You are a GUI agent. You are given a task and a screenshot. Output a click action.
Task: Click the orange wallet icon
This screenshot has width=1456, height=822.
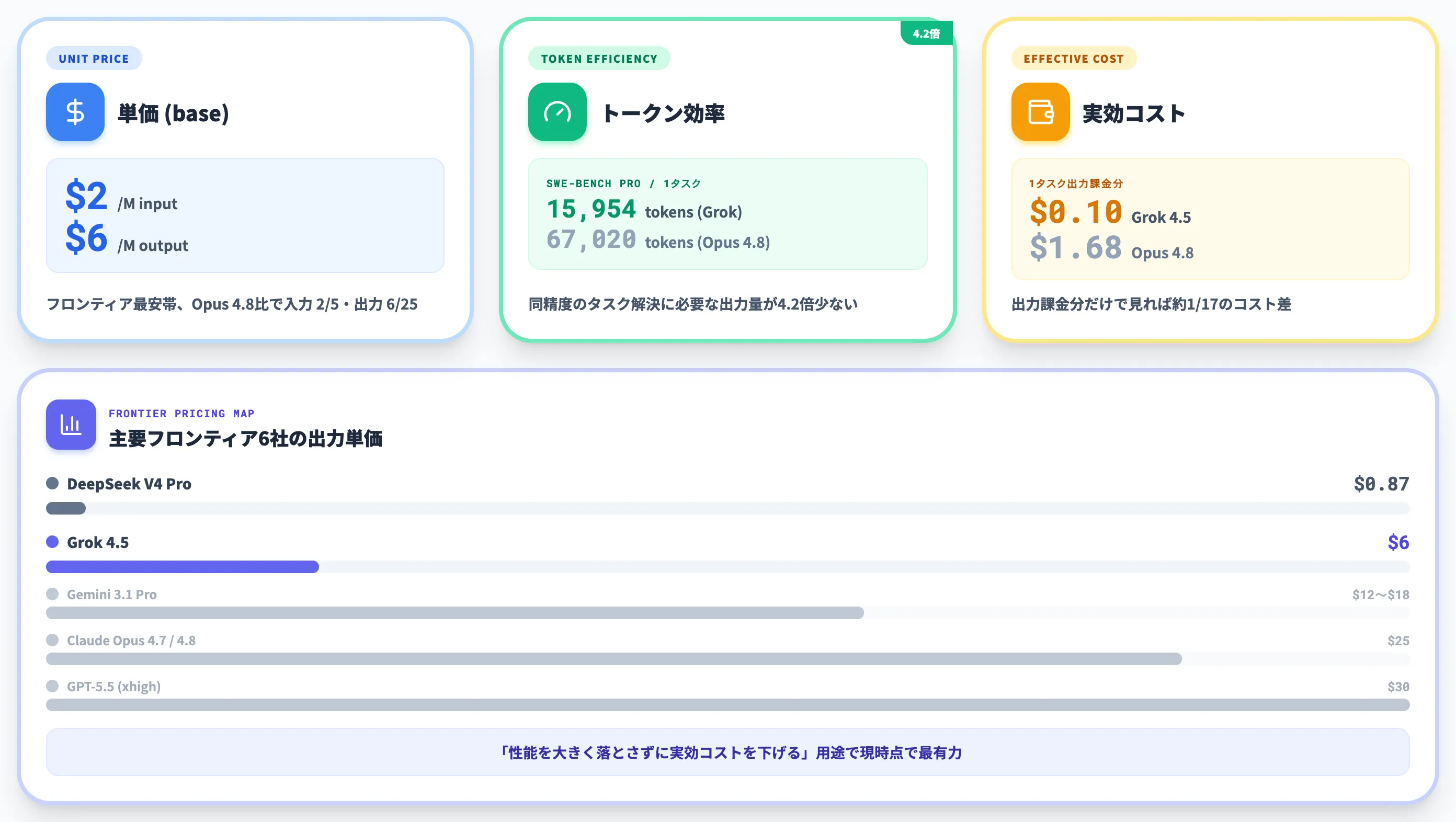tap(1041, 112)
